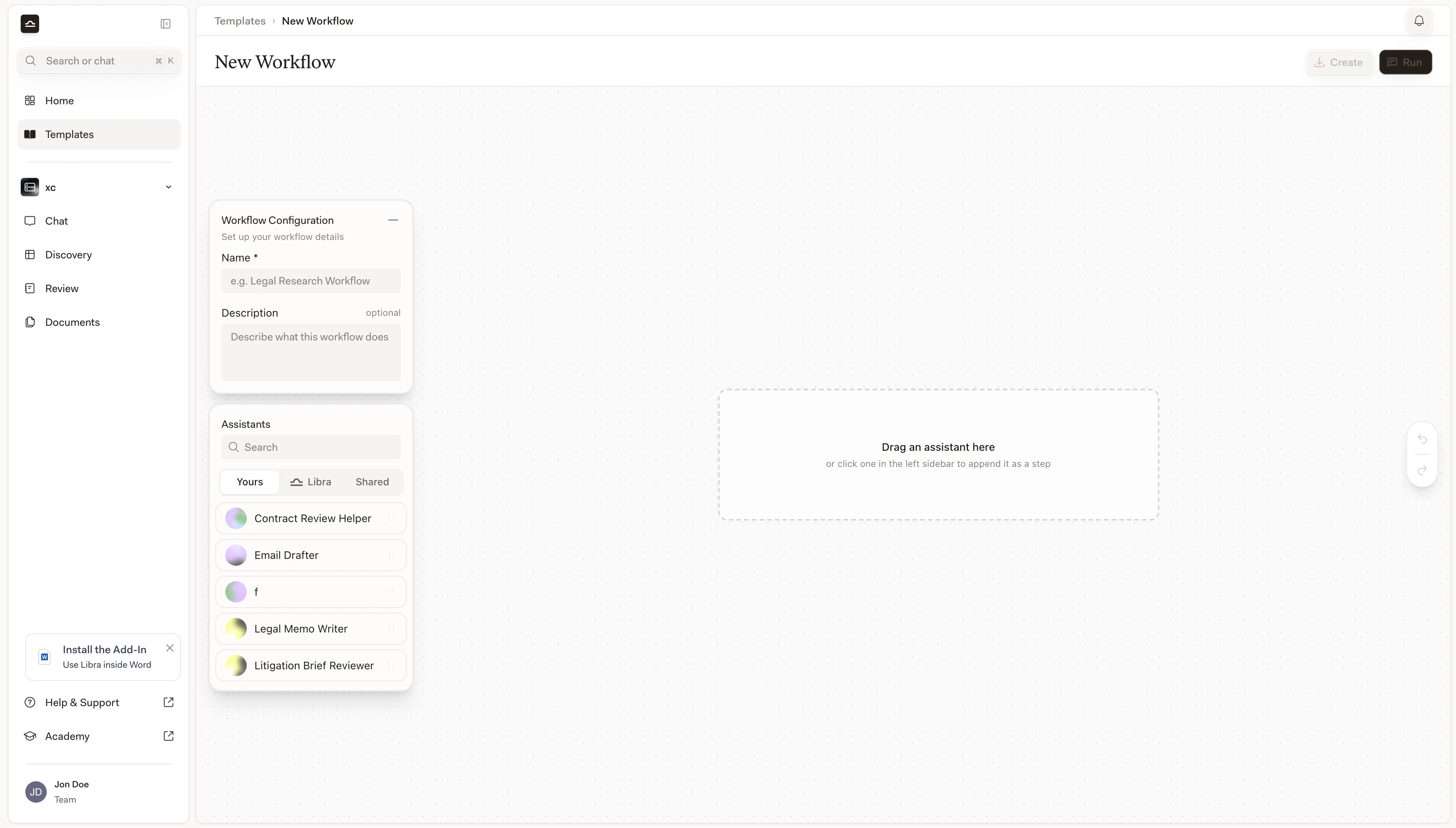Click the New Workflow breadcrumb text
Viewport: 1456px width, 828px height.
(318, 21)
